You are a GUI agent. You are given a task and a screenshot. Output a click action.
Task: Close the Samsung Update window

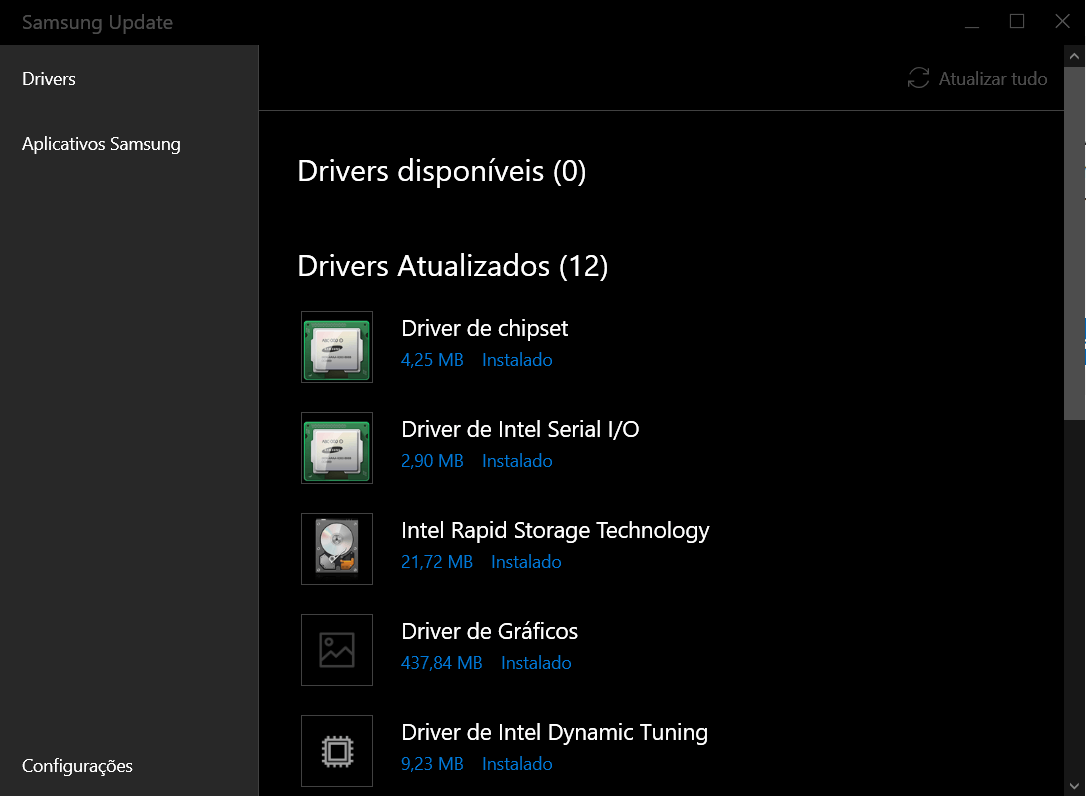(1062, 22)
